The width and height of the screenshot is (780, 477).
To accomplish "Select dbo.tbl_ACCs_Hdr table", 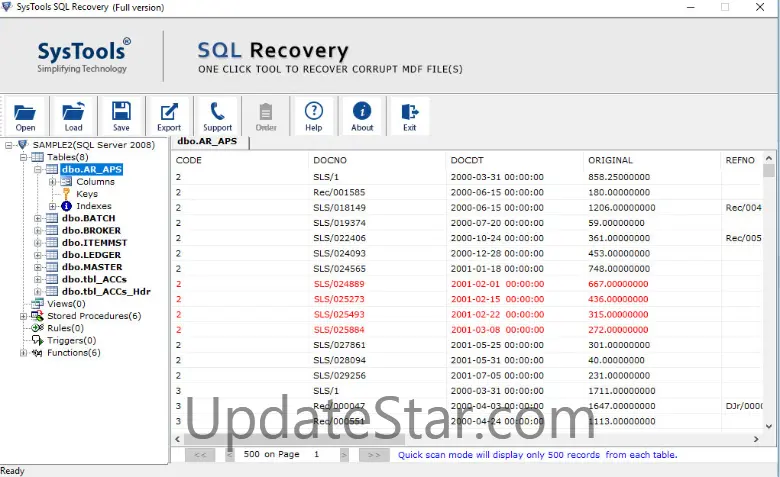I will (106, 291).
